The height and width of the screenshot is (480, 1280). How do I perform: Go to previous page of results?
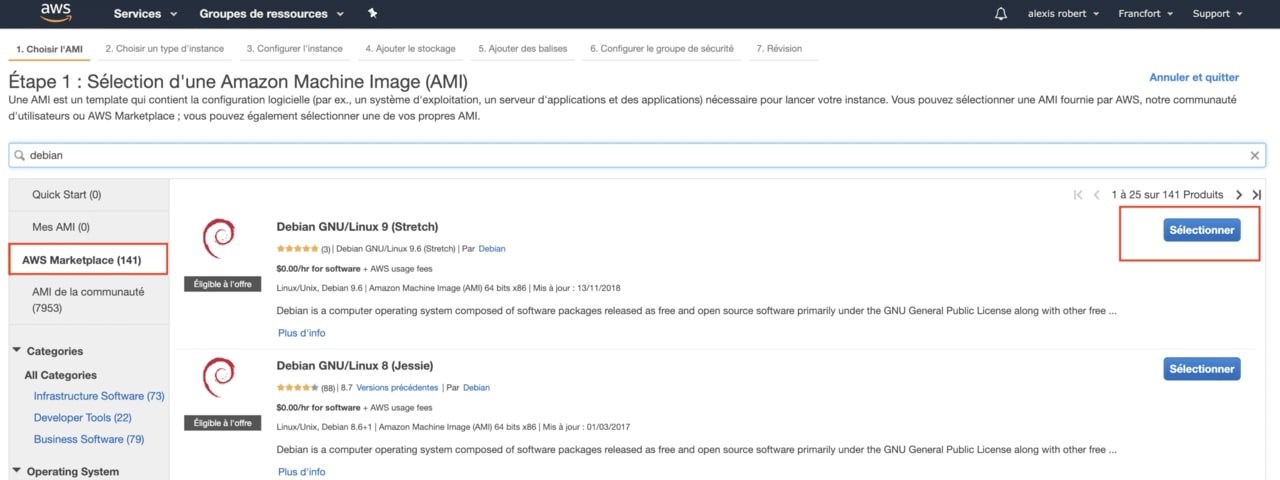(x=1097, y=195)
